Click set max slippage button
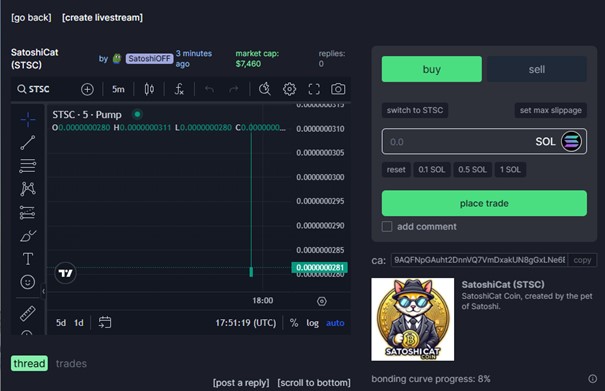 (x=551, y=110)
